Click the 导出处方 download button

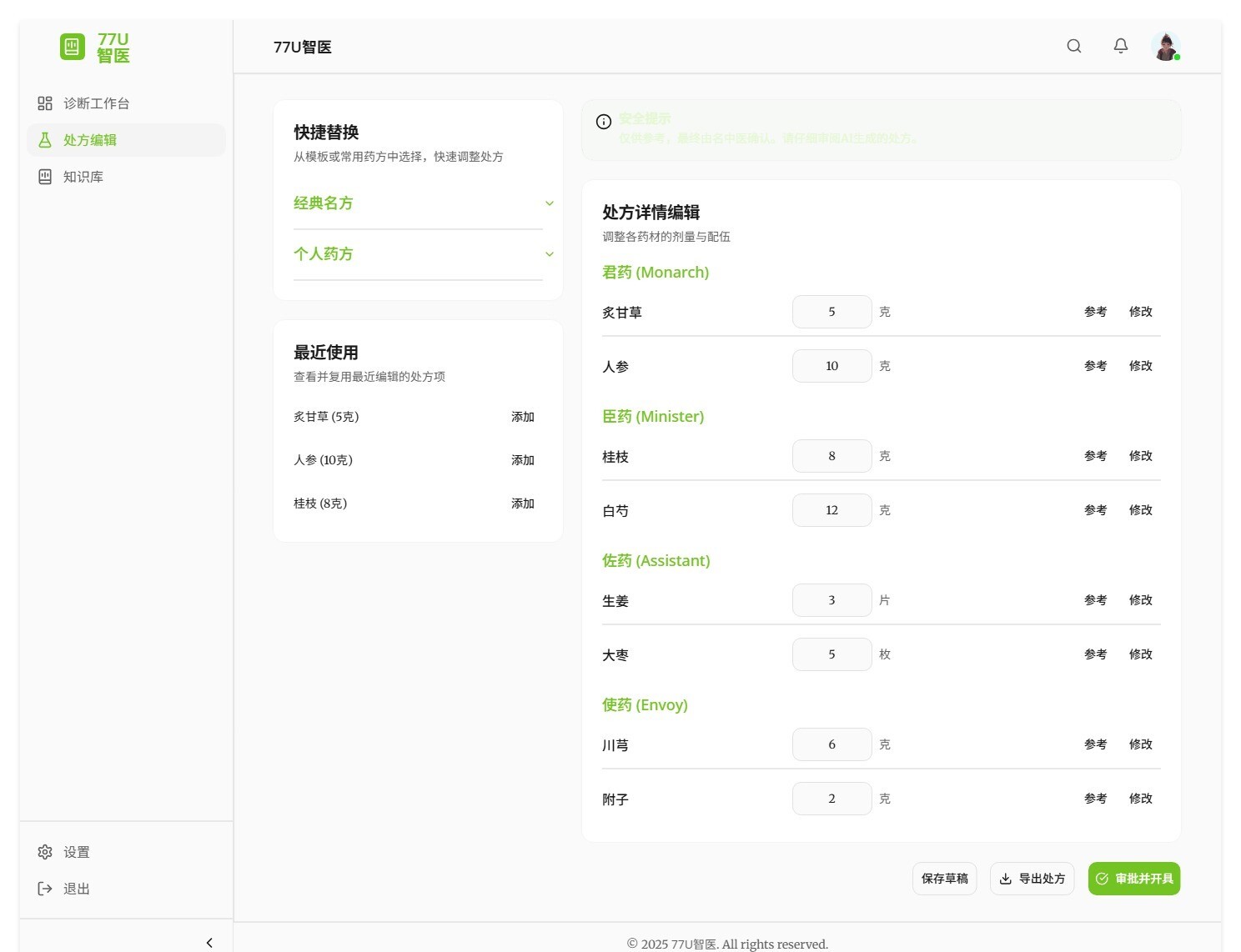(x=1032, y=879)
